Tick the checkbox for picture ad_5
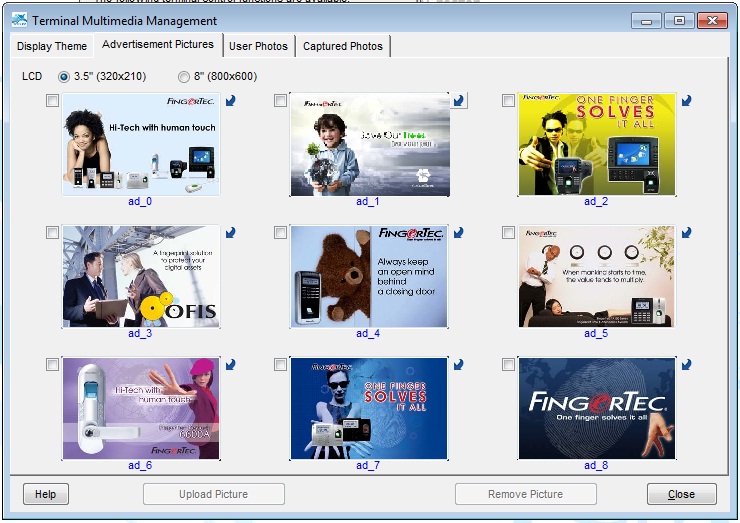Image resolution: width=740 pixels, height=523 pixels. 508,233
